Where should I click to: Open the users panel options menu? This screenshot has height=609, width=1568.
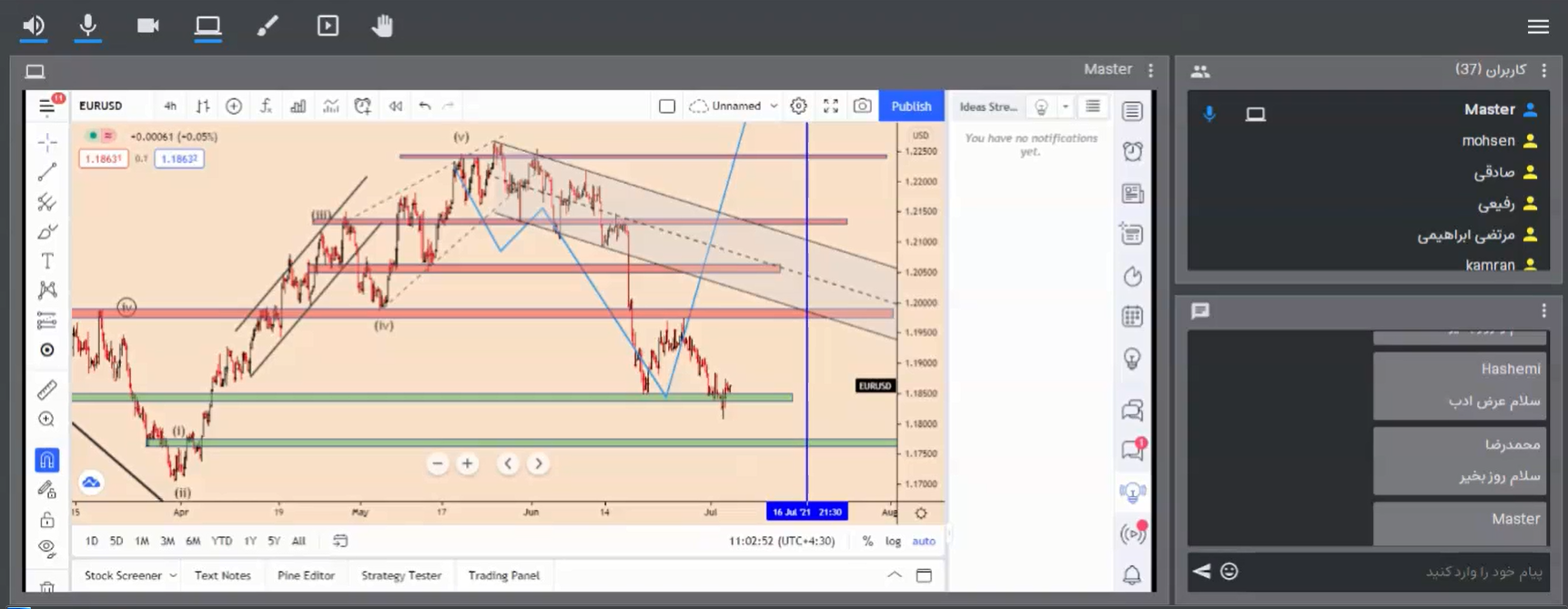tap(1543, 70)
